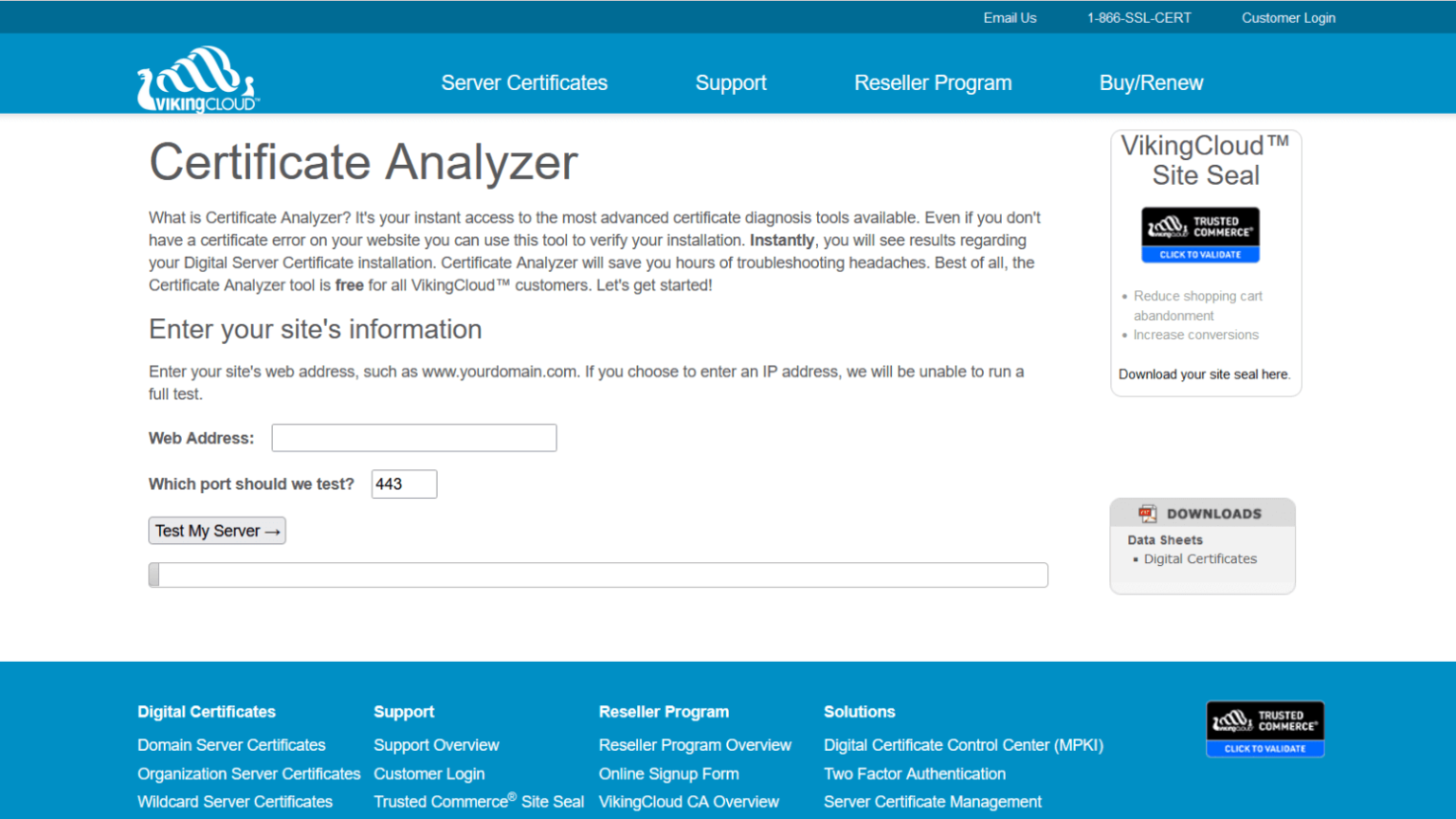Click the Trusted Commerce seal in sidebar
The height and width of the screenshot is (819, 1456).
[x=1200, y=234]
